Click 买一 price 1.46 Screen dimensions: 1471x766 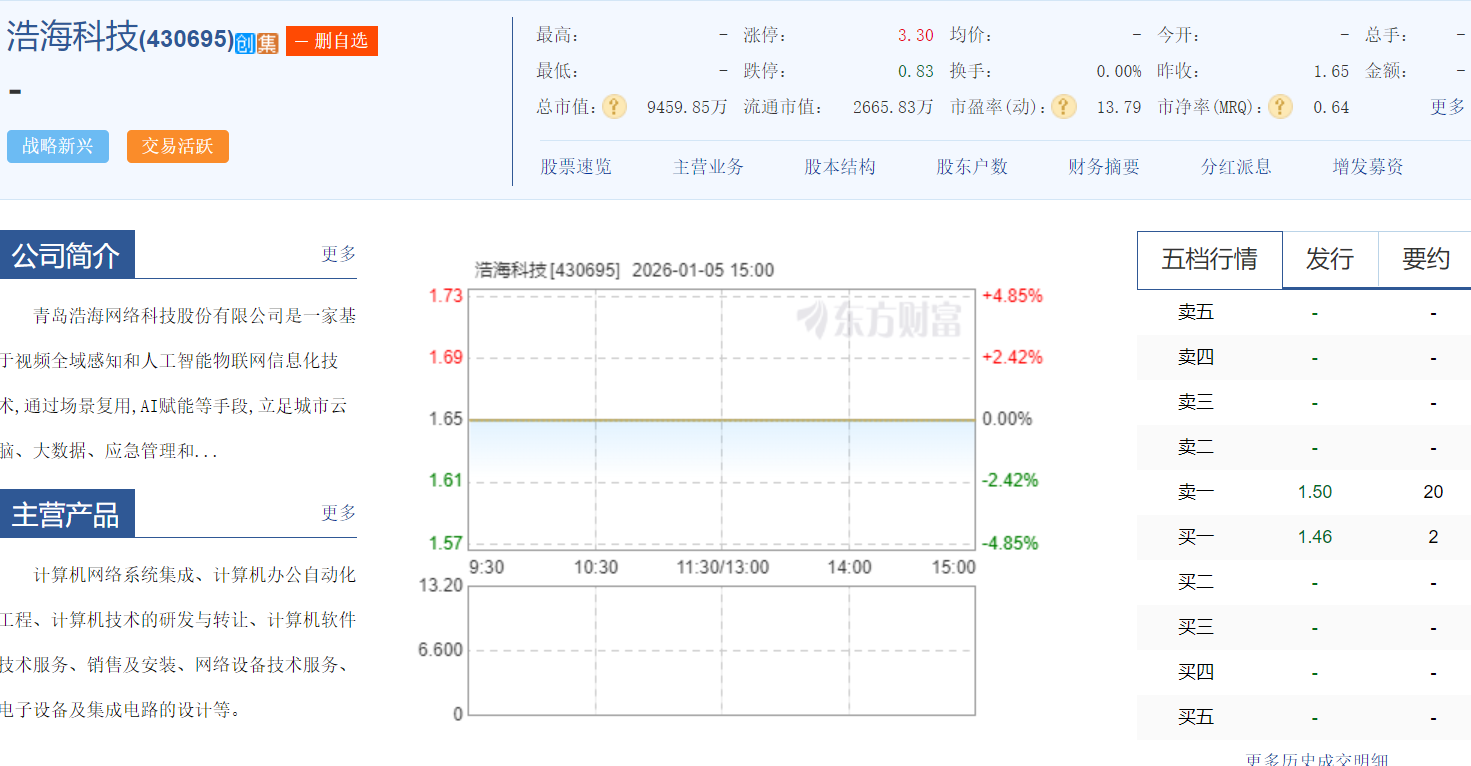tap(1315, 537)
